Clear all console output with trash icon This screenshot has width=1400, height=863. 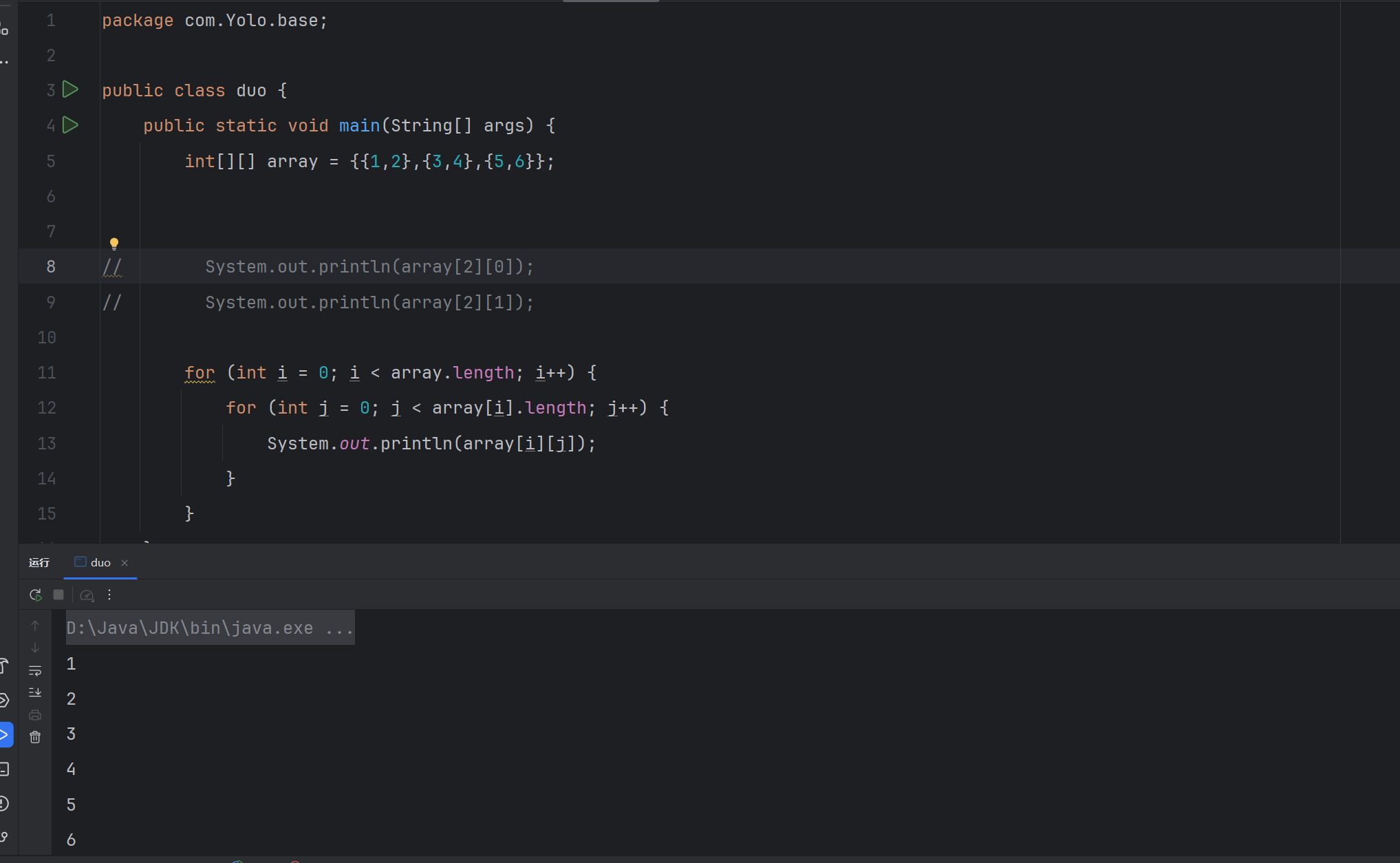[35, 737]
